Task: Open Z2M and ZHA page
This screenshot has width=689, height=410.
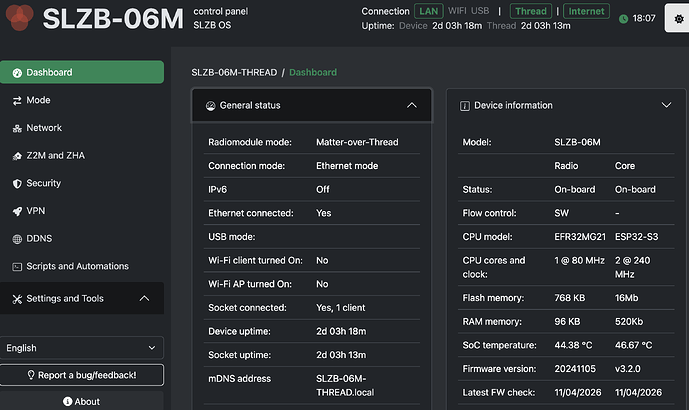Action: 82,156
